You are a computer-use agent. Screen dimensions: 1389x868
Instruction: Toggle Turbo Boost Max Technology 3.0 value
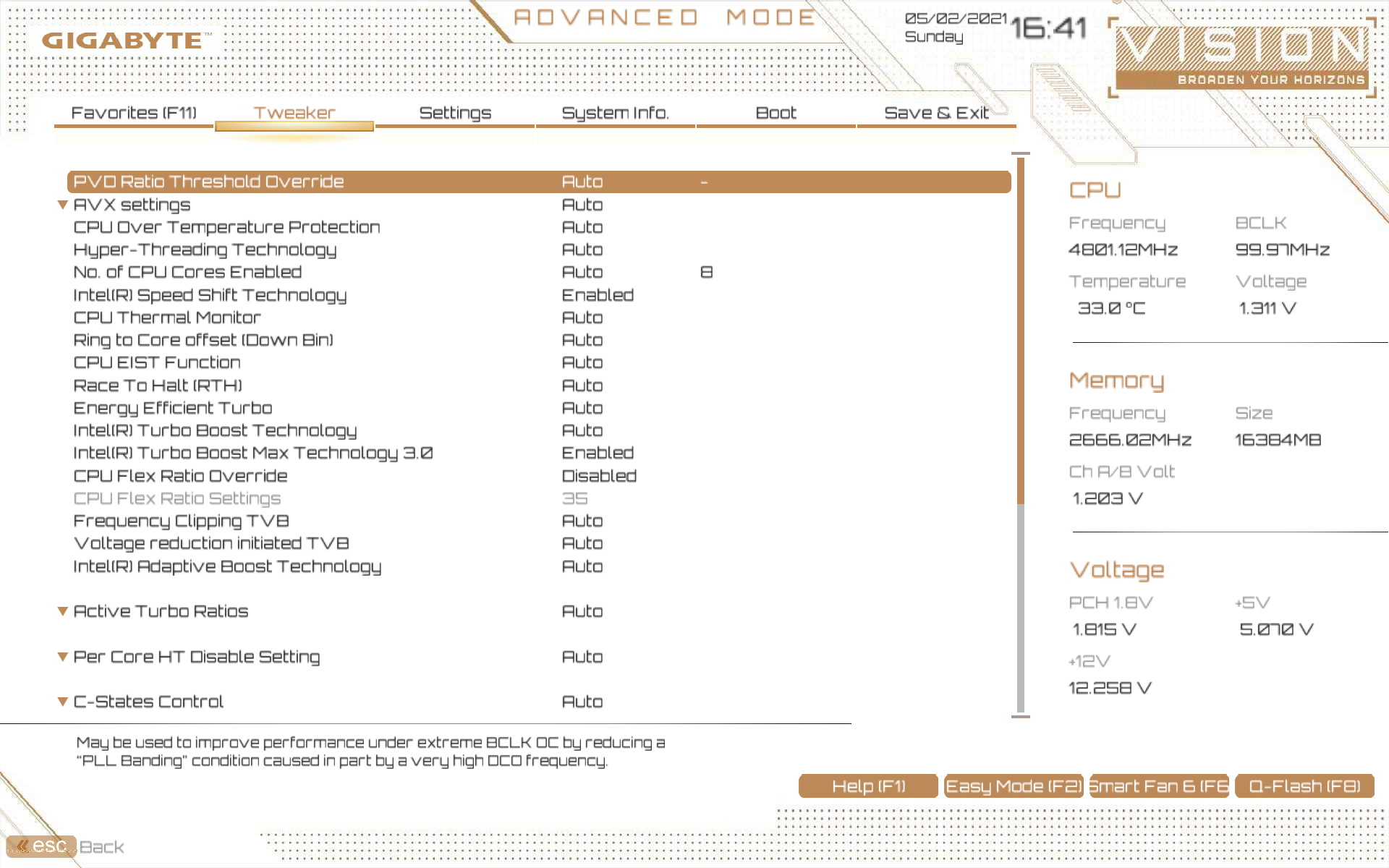[598, 453]
